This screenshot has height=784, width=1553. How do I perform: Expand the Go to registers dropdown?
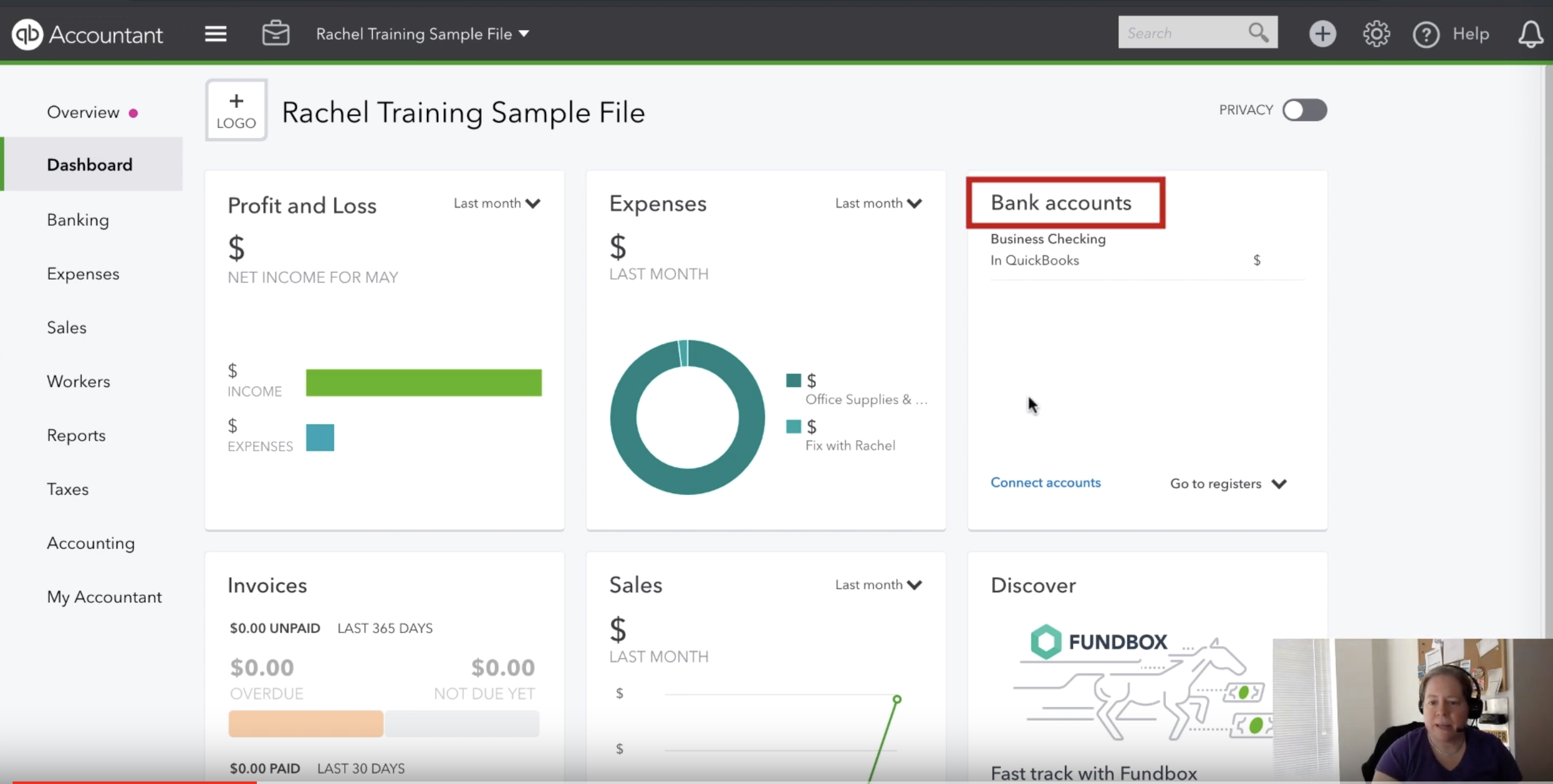[1228, 484]
